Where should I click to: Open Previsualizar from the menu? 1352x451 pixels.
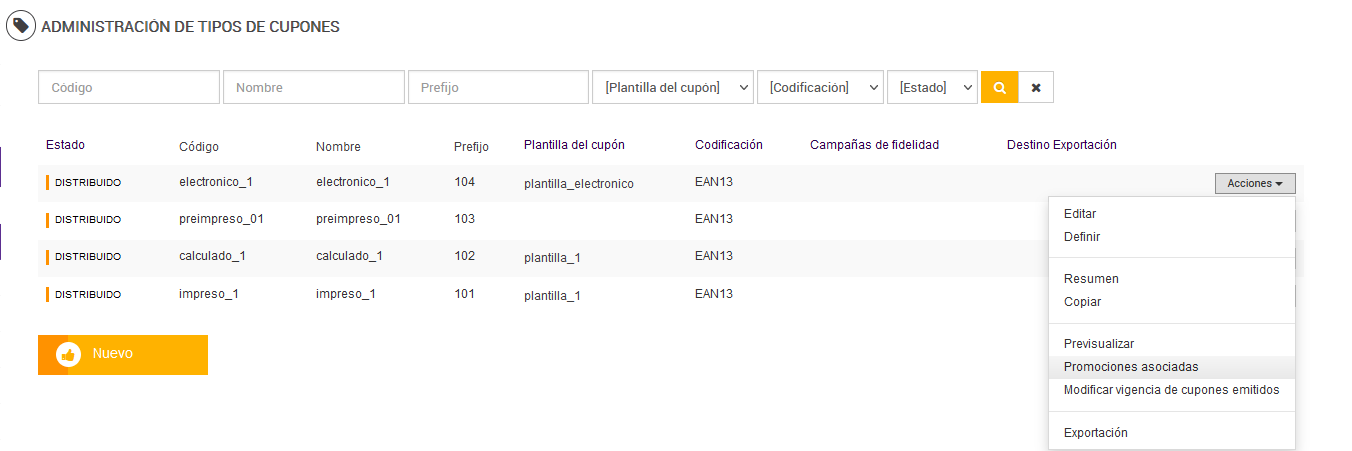point(1098,344)
